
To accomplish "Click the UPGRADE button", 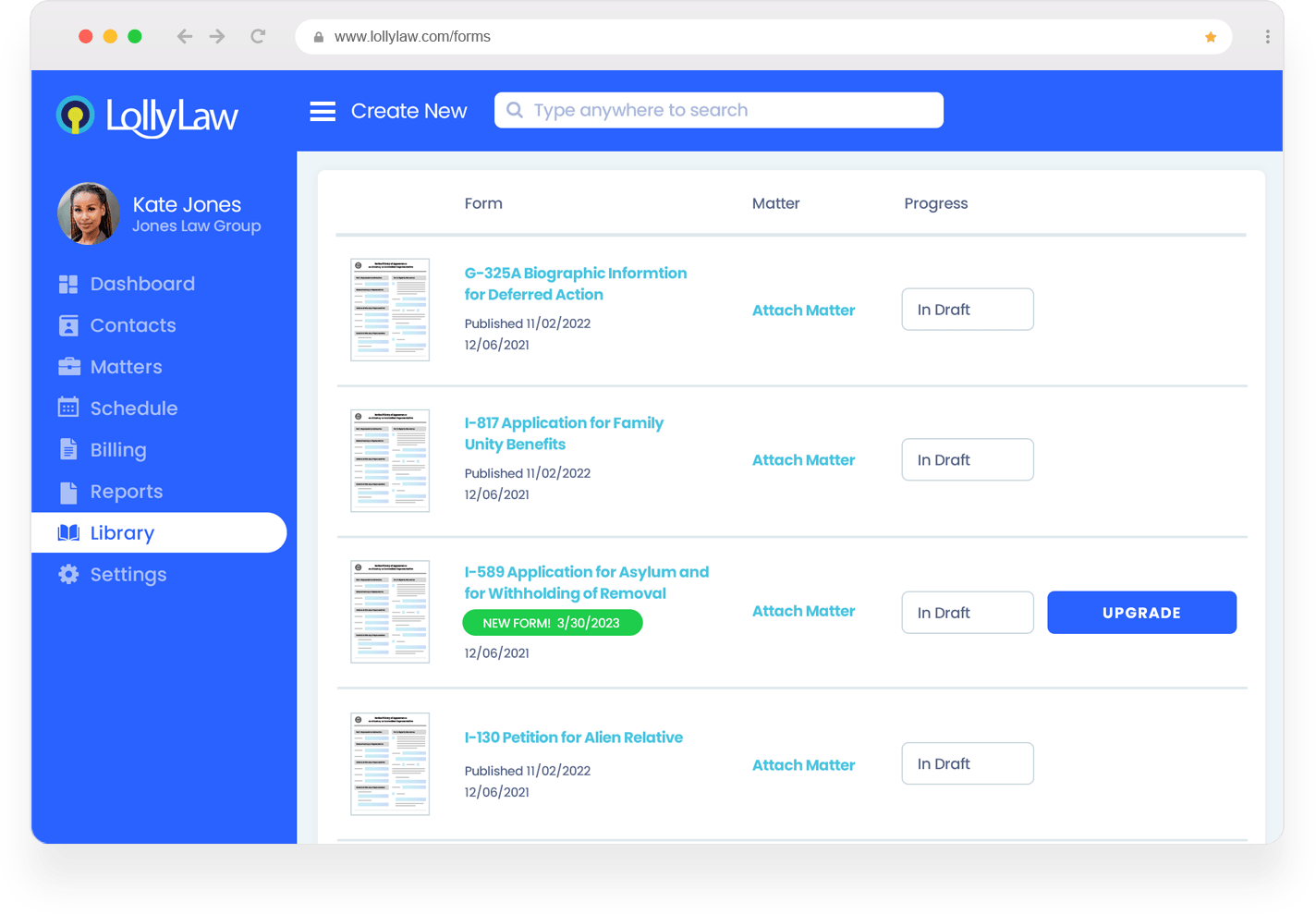I will [1141, 613].
